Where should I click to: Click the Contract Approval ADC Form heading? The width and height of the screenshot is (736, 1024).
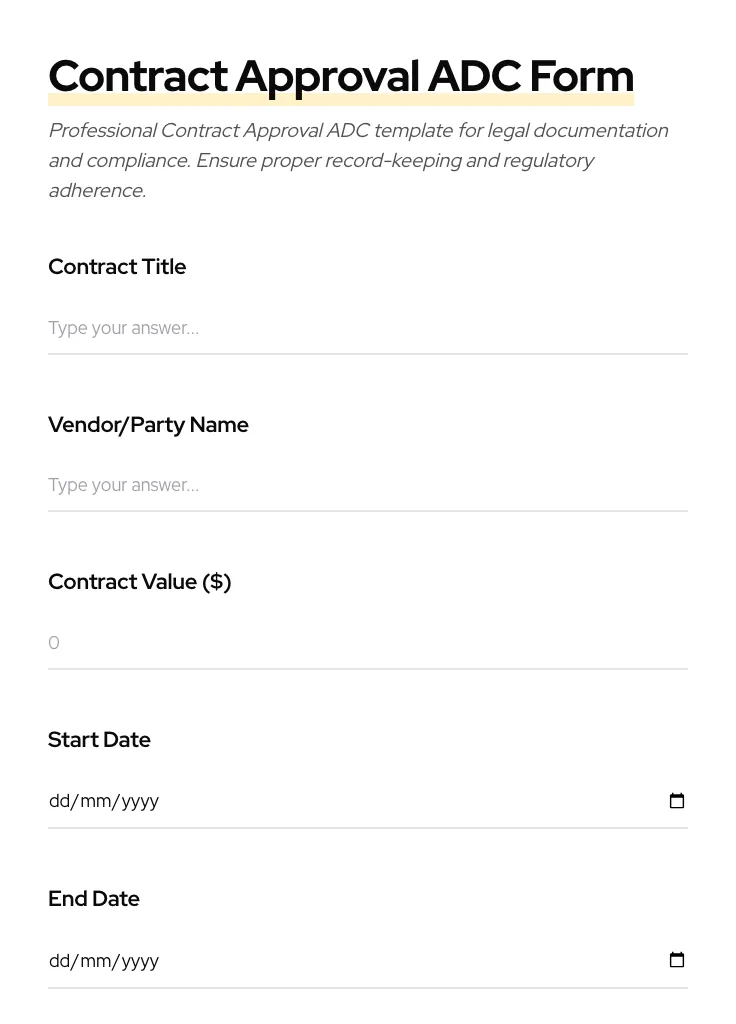point(341,77)
